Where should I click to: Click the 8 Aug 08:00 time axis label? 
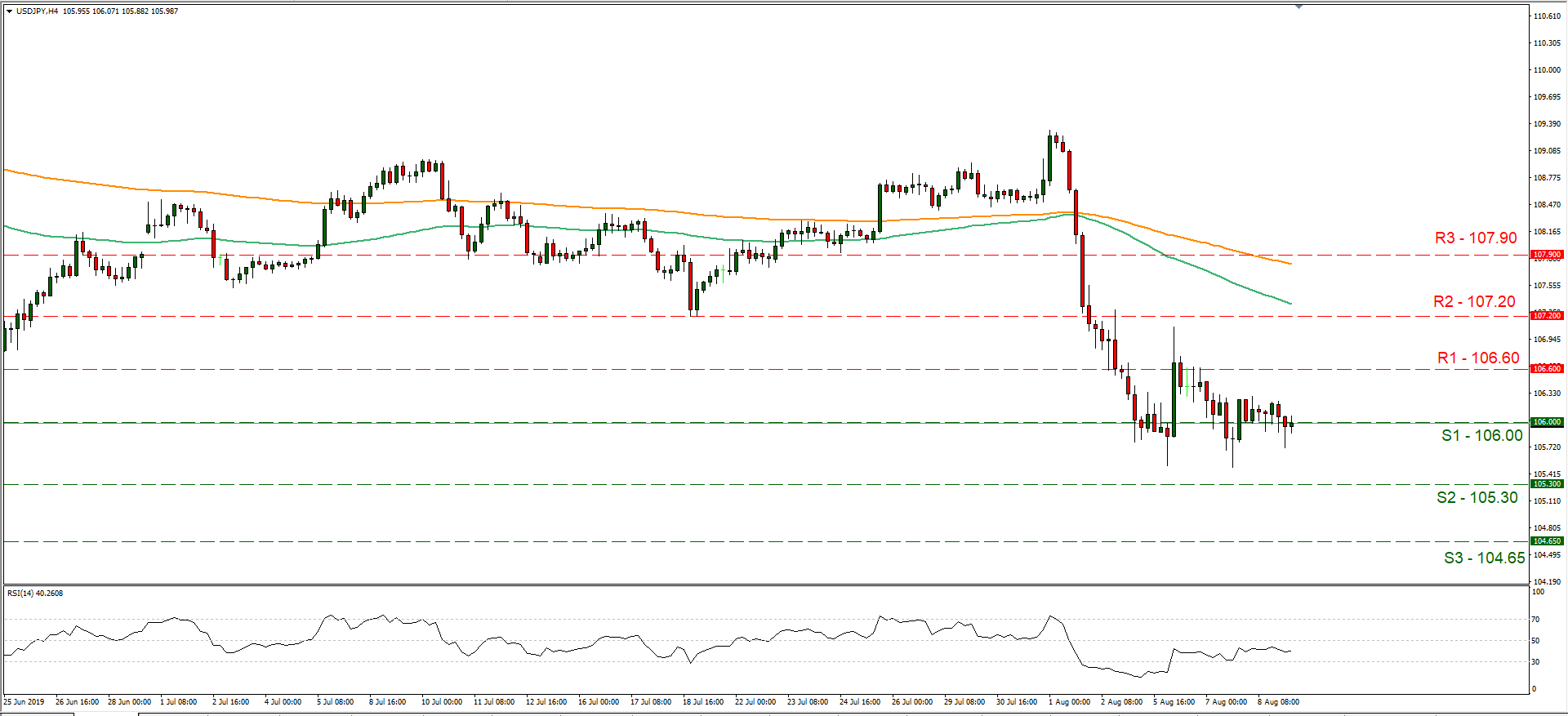click(x=1279, y=702)
